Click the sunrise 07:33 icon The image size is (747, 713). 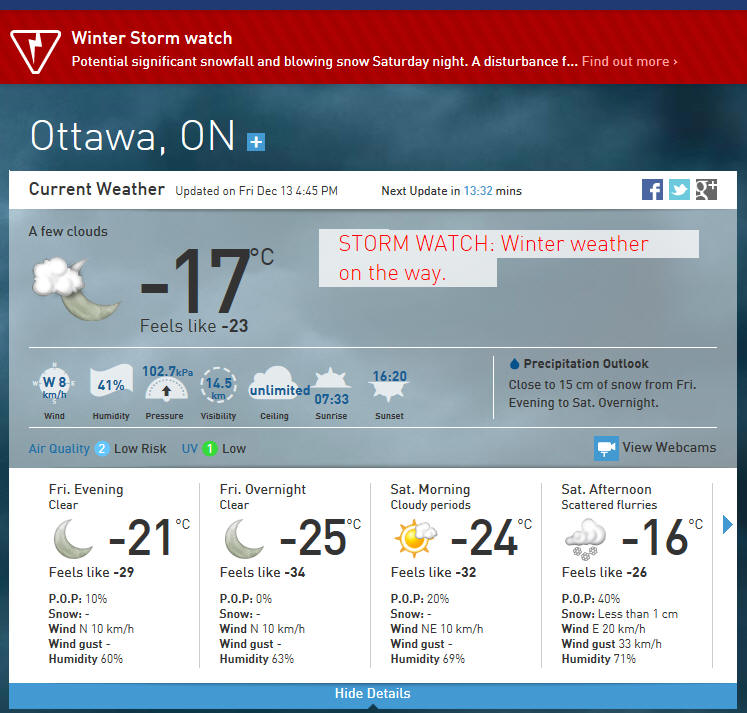(332, 384)
